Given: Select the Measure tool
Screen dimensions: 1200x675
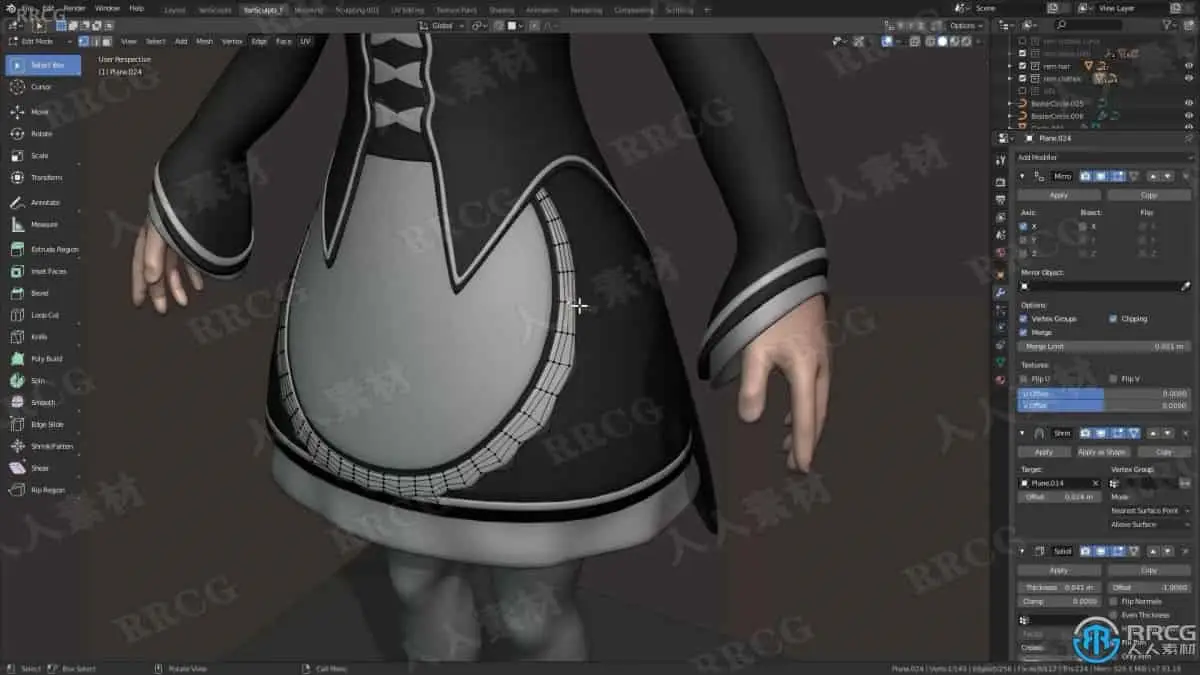Looking at the screenshot, I should coord(44,225).
